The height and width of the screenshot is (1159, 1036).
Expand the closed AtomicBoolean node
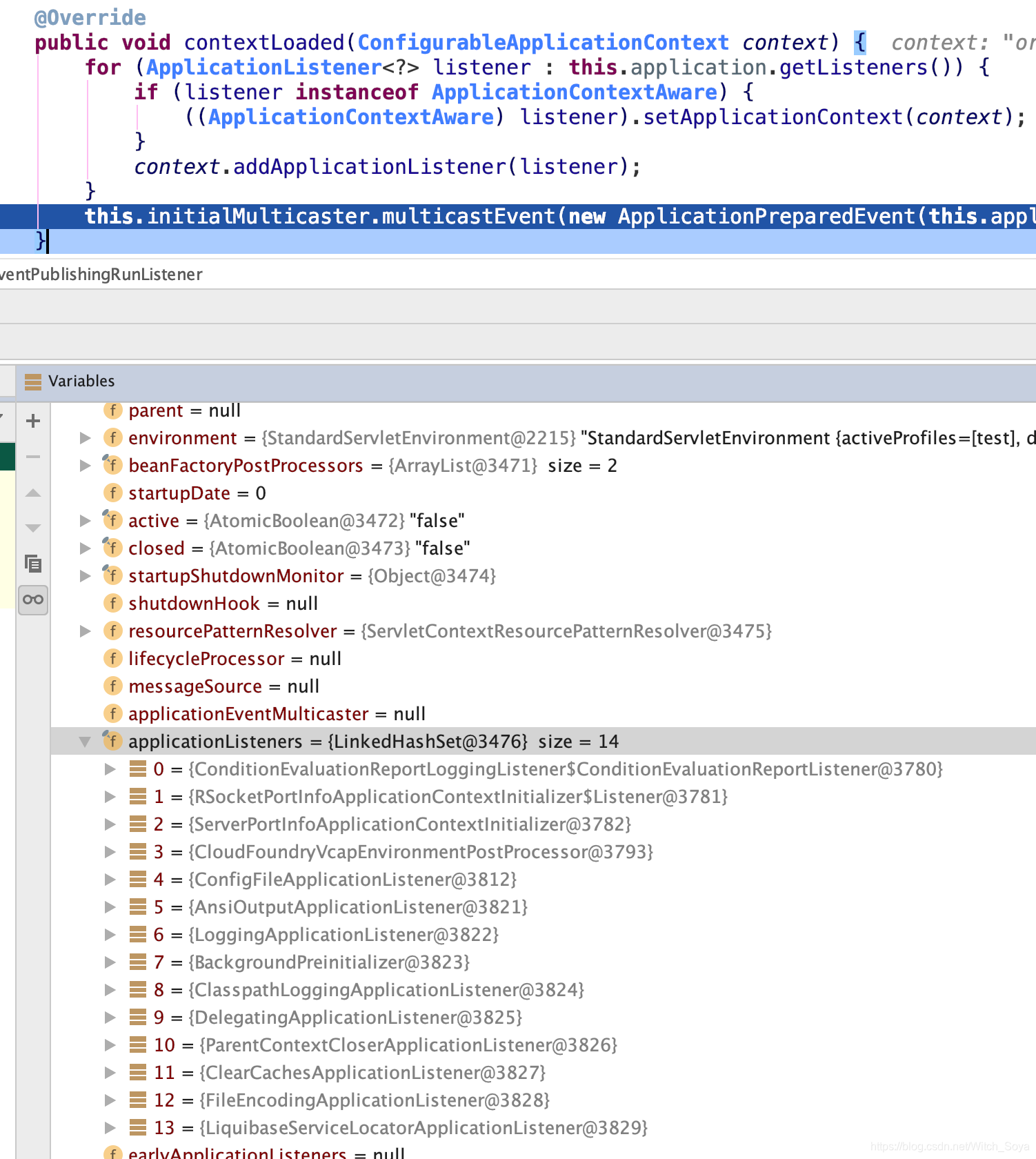(86, 548)
